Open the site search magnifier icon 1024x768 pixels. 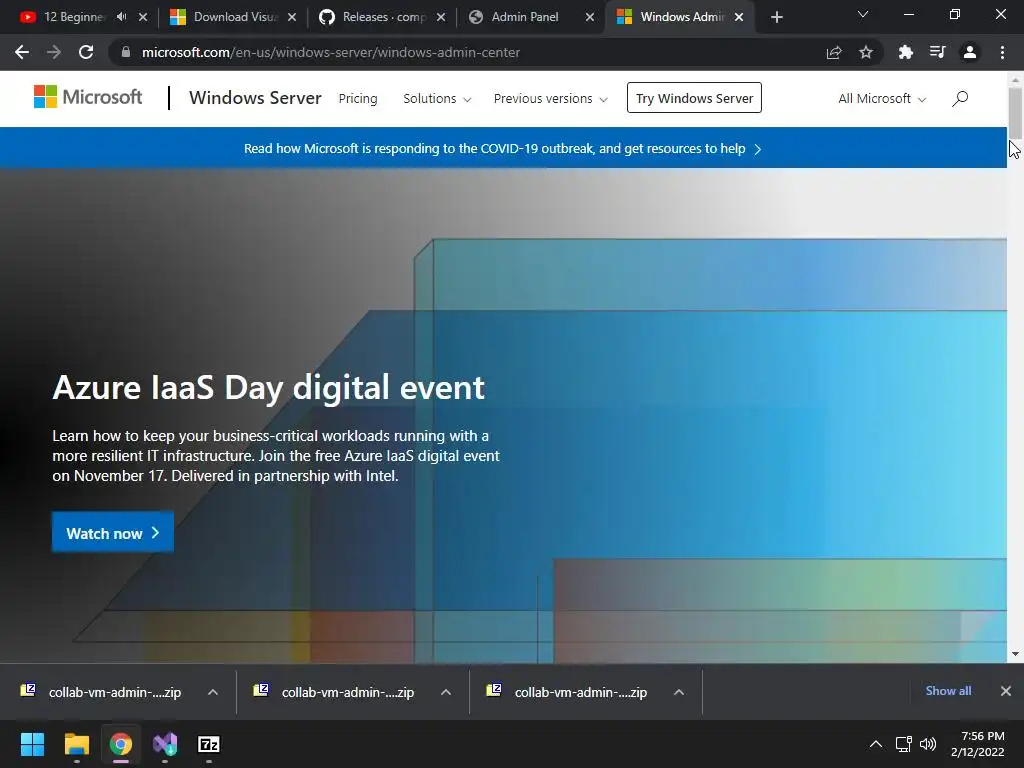pos(960,99)
